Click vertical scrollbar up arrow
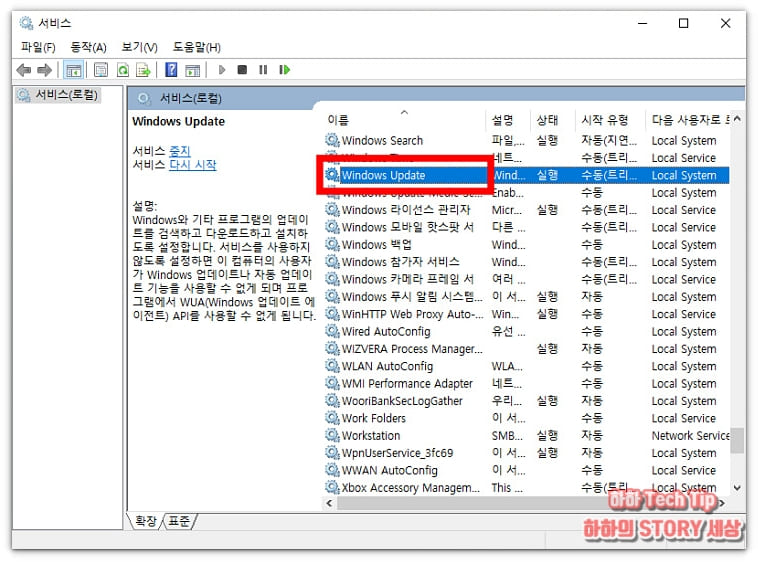 pyautogui.click(x=737, y=119)
